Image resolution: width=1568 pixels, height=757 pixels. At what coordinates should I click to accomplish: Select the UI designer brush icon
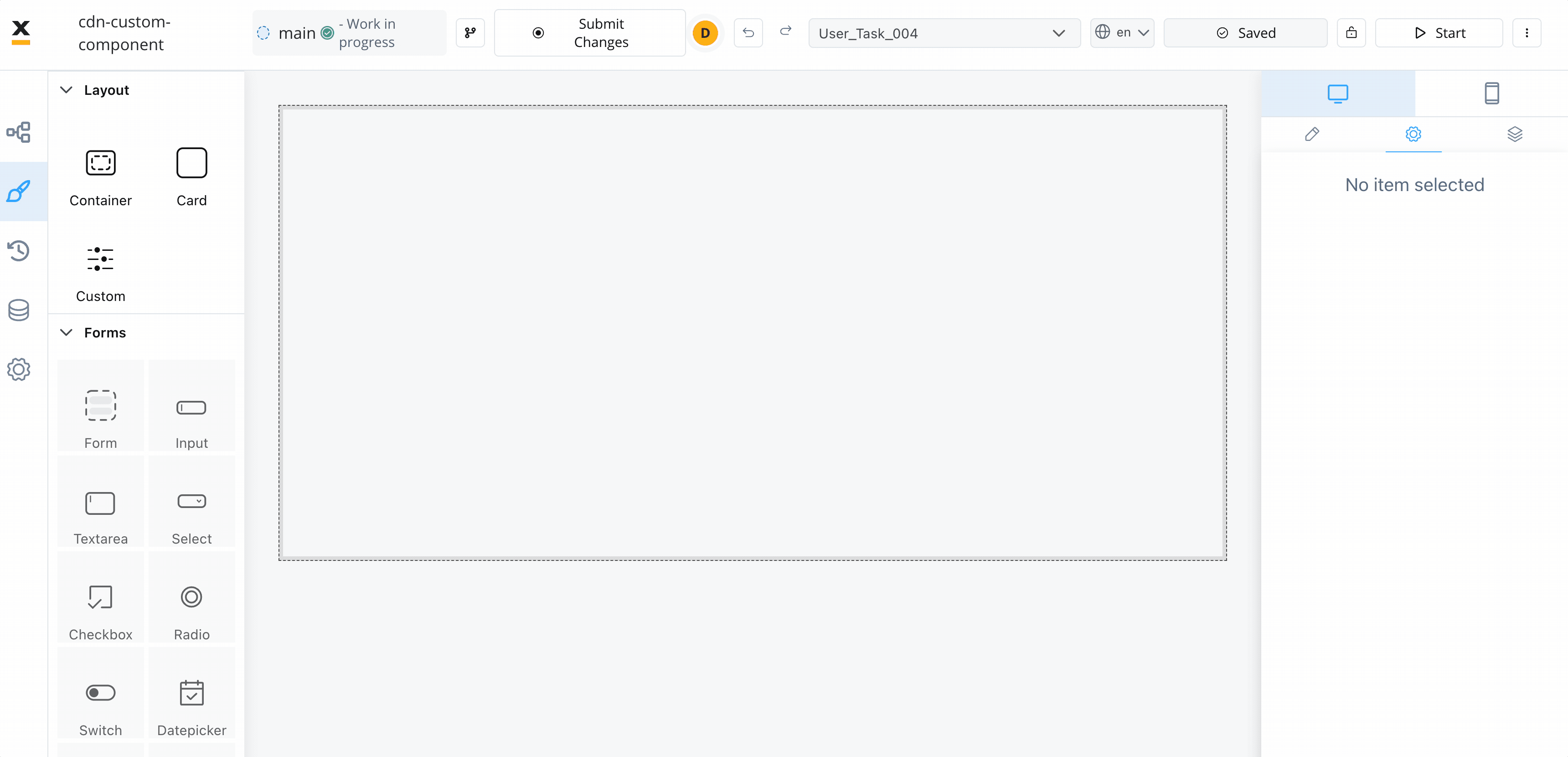point(19,191)
